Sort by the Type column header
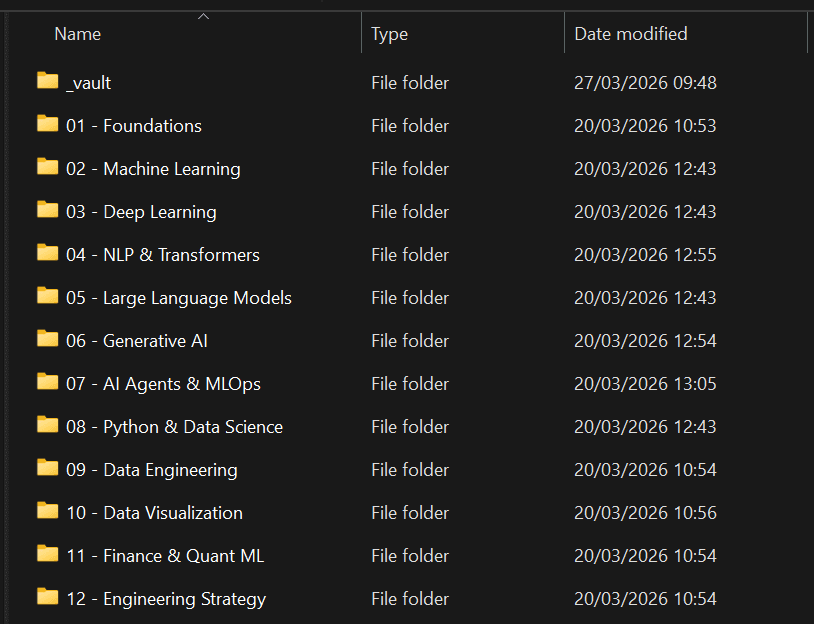Viewport: 814px width, 624px height. (389, 34)
